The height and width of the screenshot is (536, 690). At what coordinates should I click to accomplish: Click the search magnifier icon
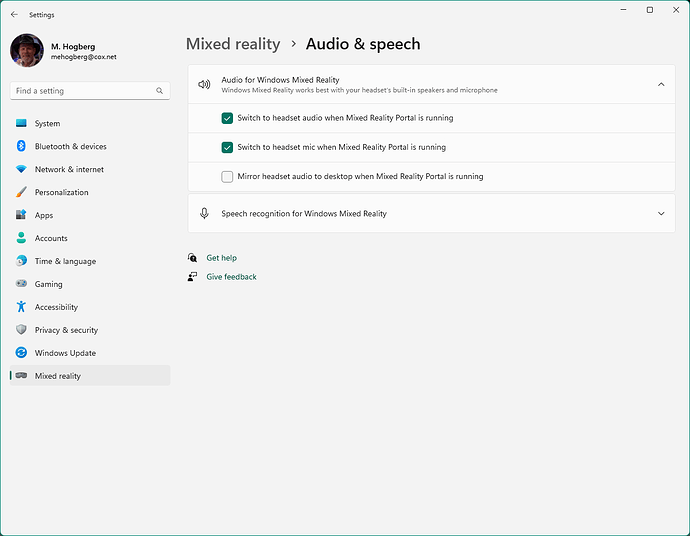(x=160, y=91)
